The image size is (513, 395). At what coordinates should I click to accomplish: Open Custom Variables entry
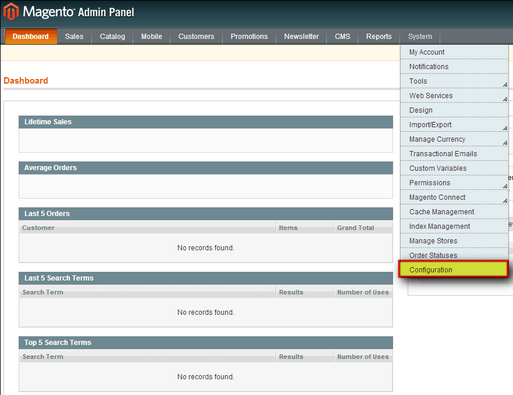454,168
